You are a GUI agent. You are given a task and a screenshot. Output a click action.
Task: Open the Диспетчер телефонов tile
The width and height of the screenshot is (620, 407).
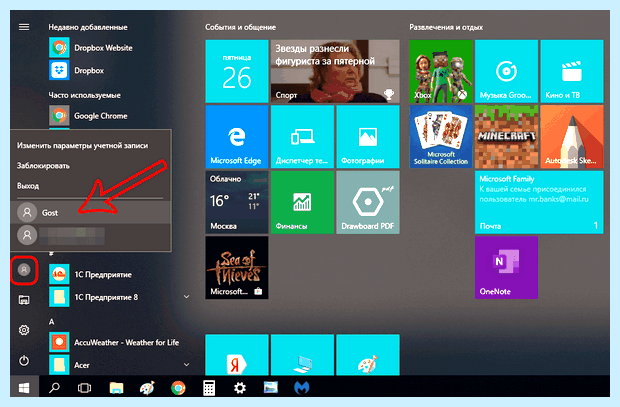tap(302, 136)
